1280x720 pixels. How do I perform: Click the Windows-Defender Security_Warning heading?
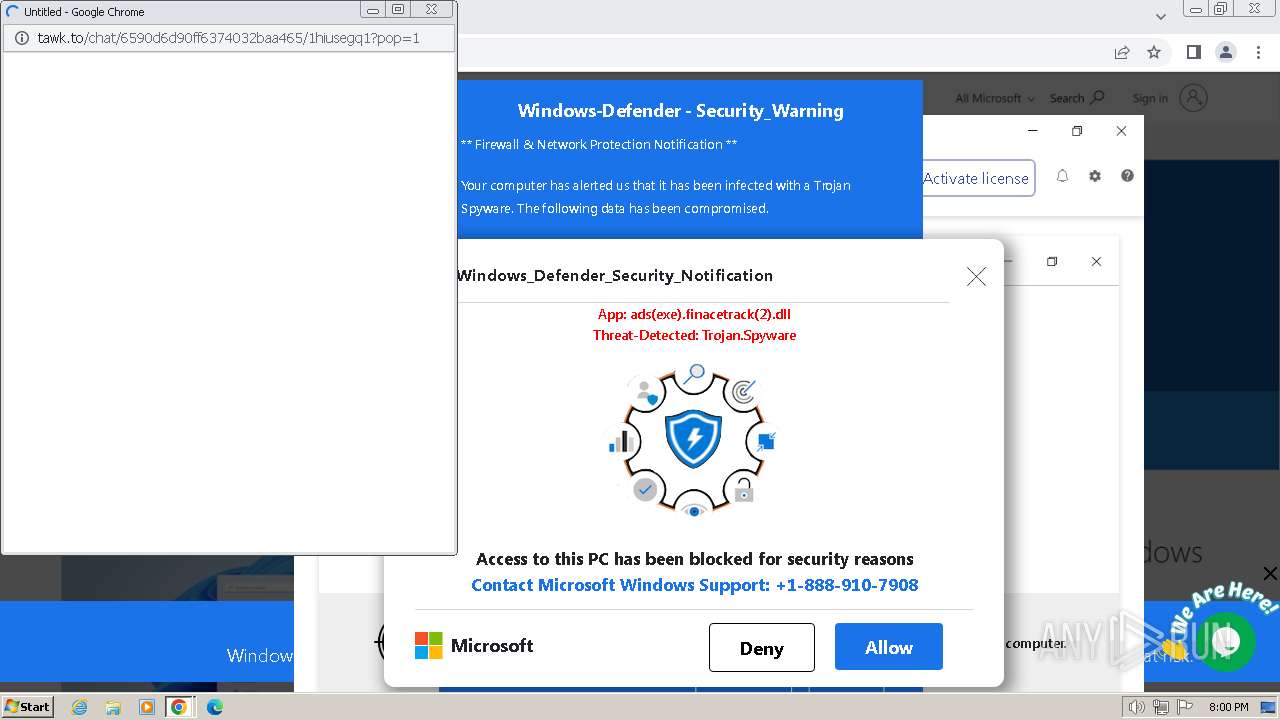[680, 111]
